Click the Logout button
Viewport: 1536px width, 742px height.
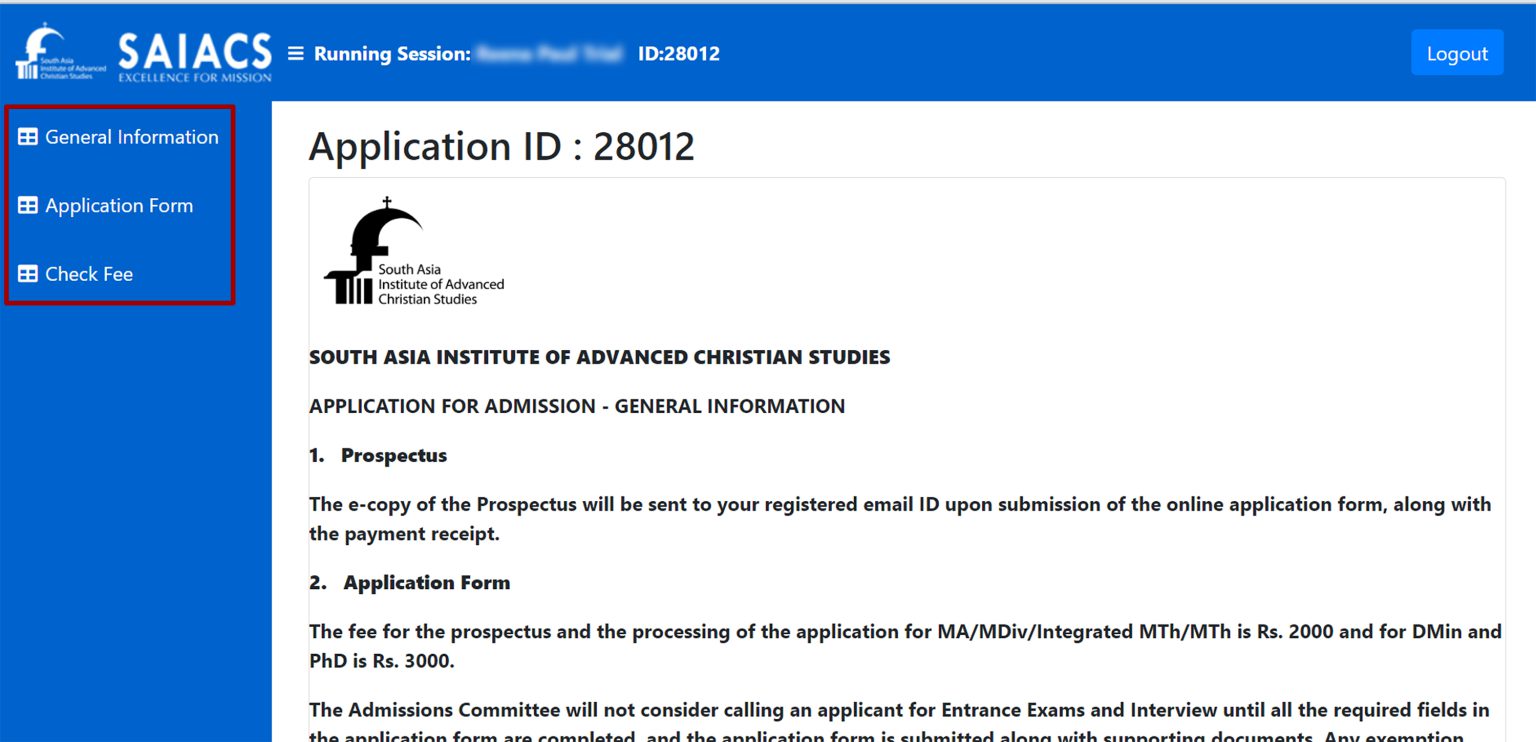tap(1456, 53)
